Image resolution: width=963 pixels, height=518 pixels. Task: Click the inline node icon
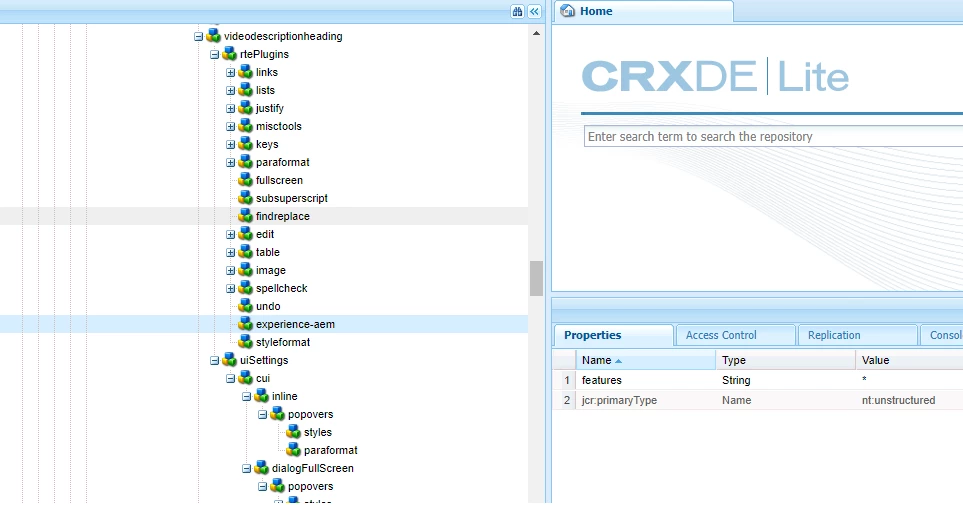pos(262,396)
